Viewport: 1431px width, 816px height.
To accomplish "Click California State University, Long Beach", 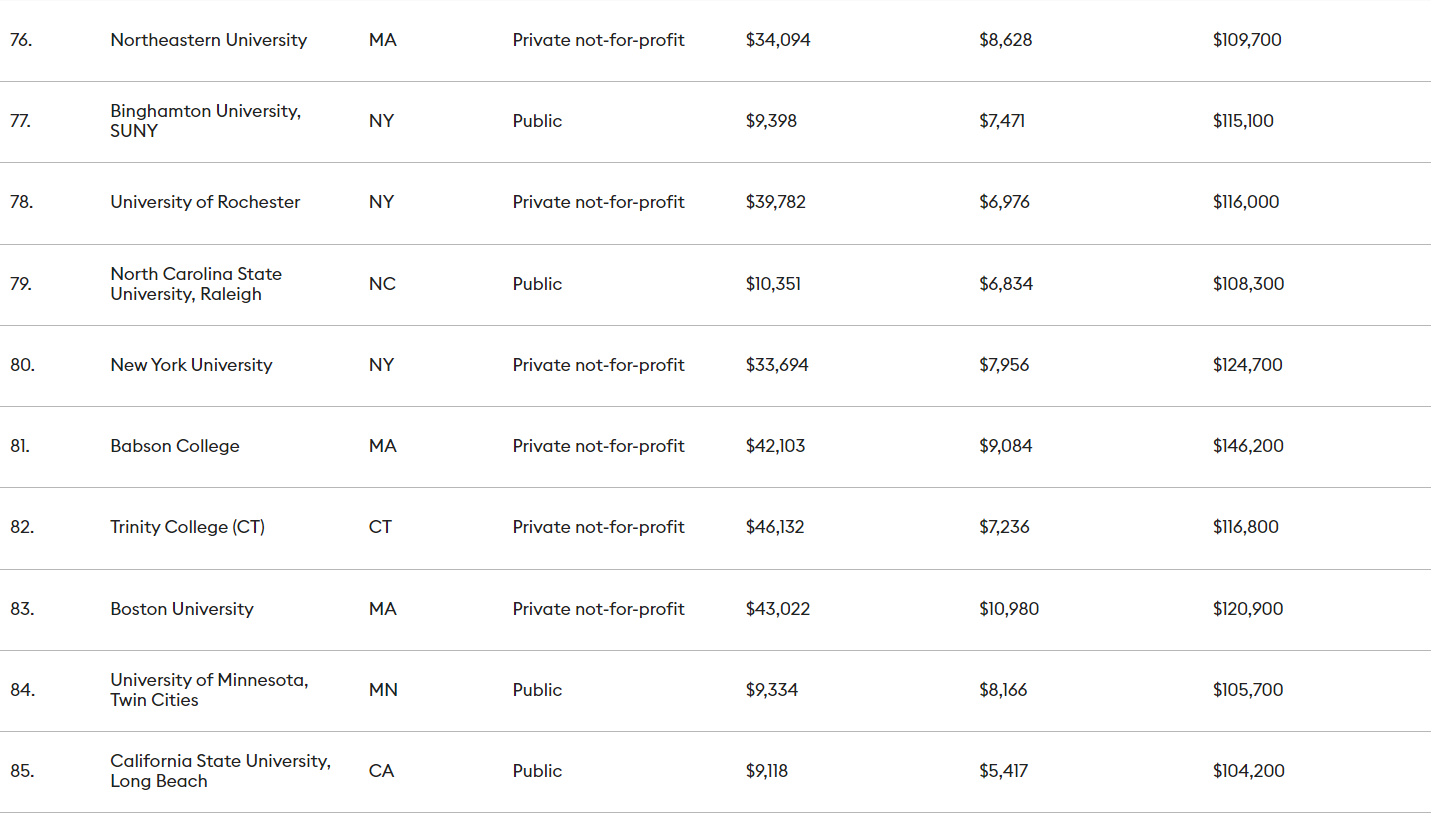I will [x=220, y=771].
